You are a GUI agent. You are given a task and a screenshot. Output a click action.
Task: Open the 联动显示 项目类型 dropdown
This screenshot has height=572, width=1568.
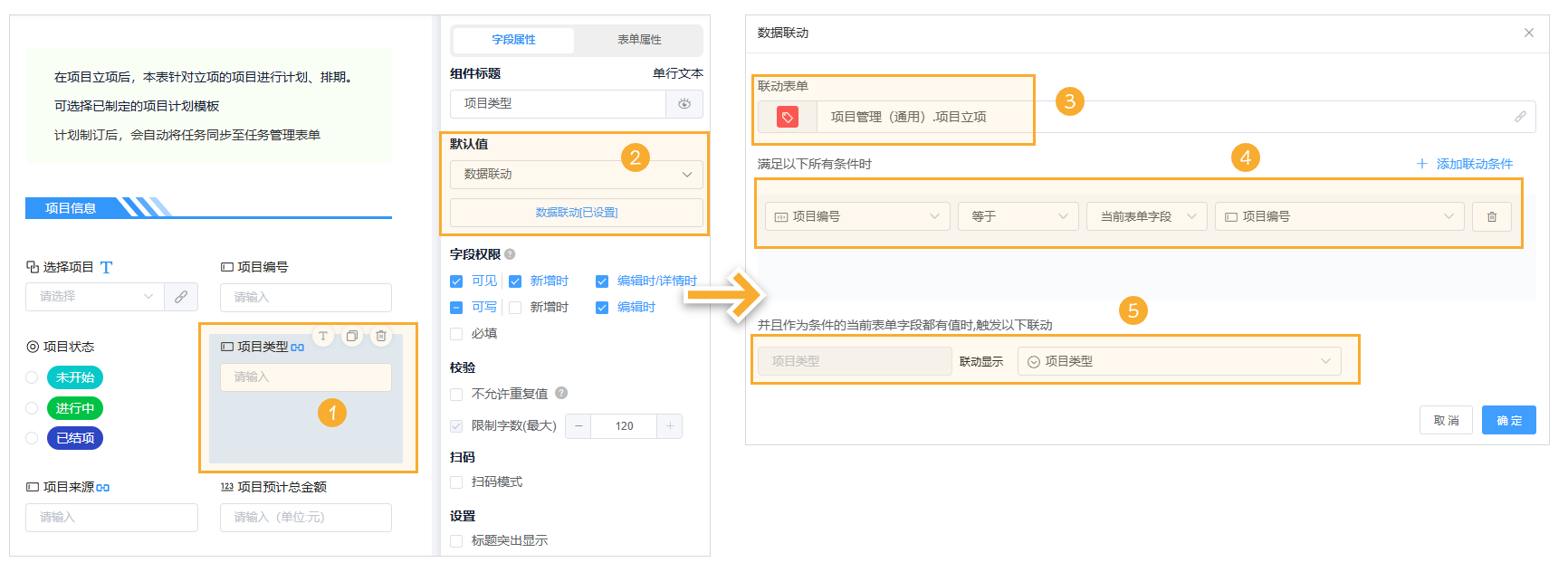pyautogui.click(x=1180, y=361)
